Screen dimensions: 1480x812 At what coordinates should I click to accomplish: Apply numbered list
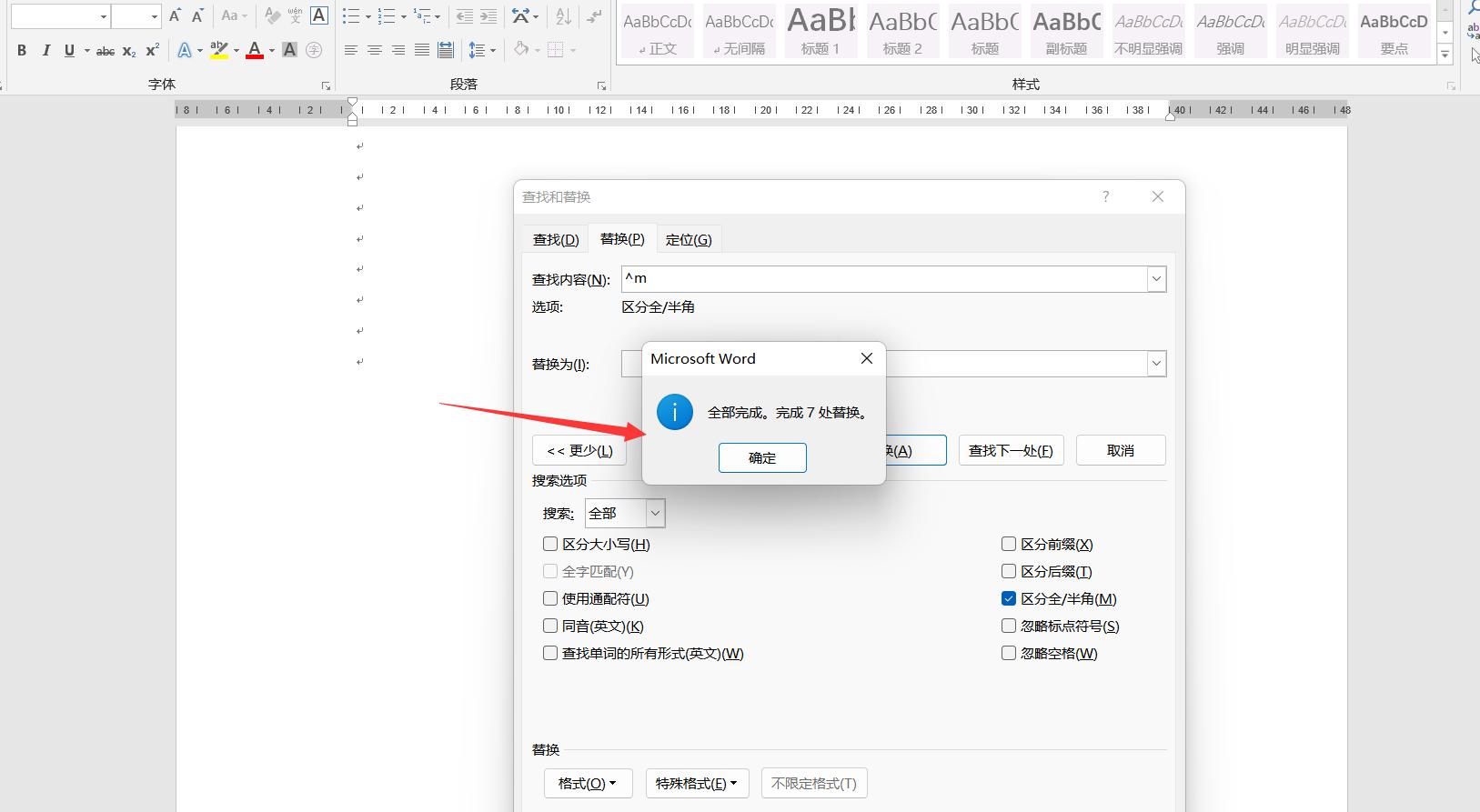click(387, 16)
